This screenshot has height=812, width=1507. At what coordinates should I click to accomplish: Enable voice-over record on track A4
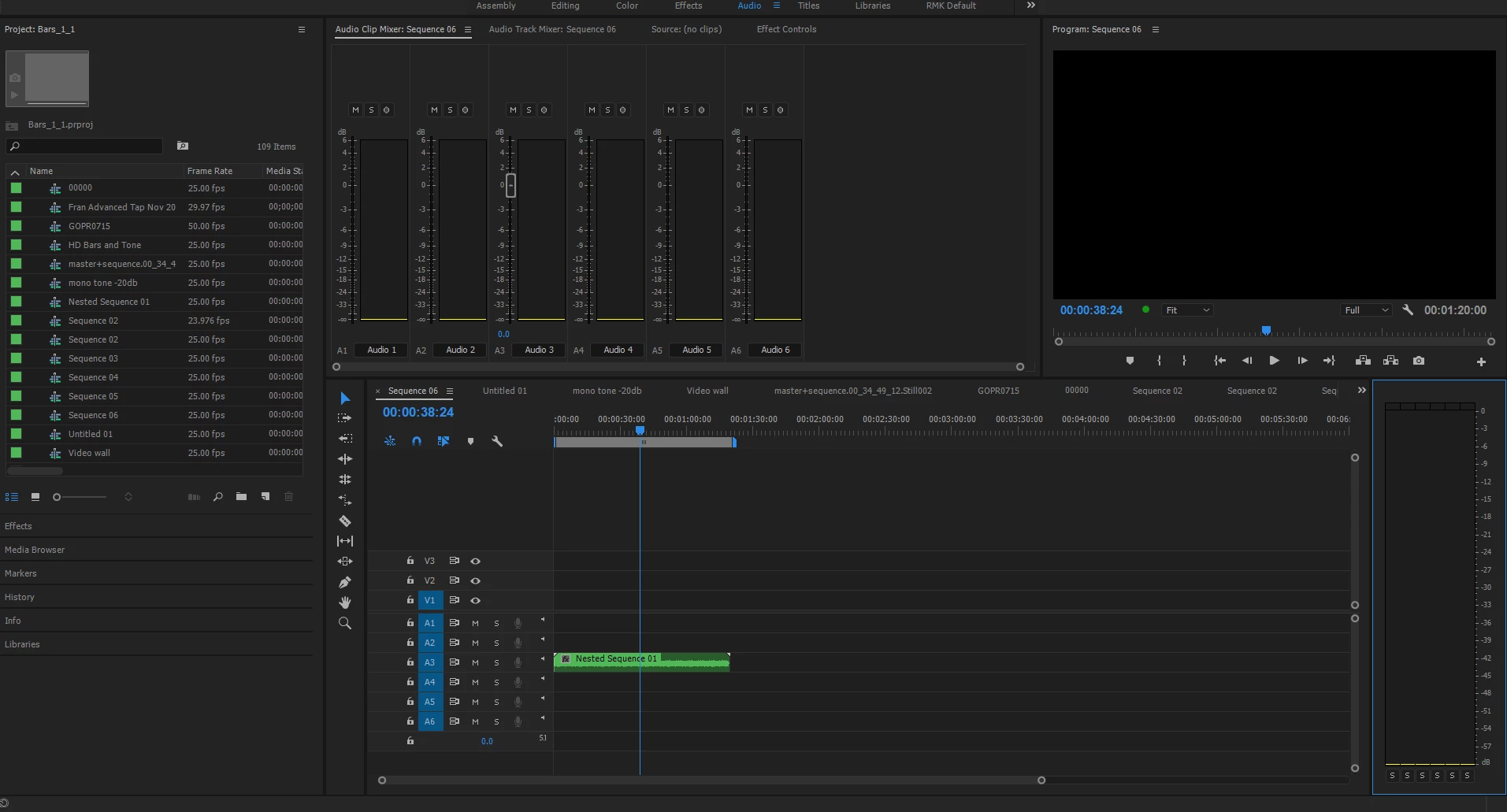pyautogui.click(x=518, y=682)
